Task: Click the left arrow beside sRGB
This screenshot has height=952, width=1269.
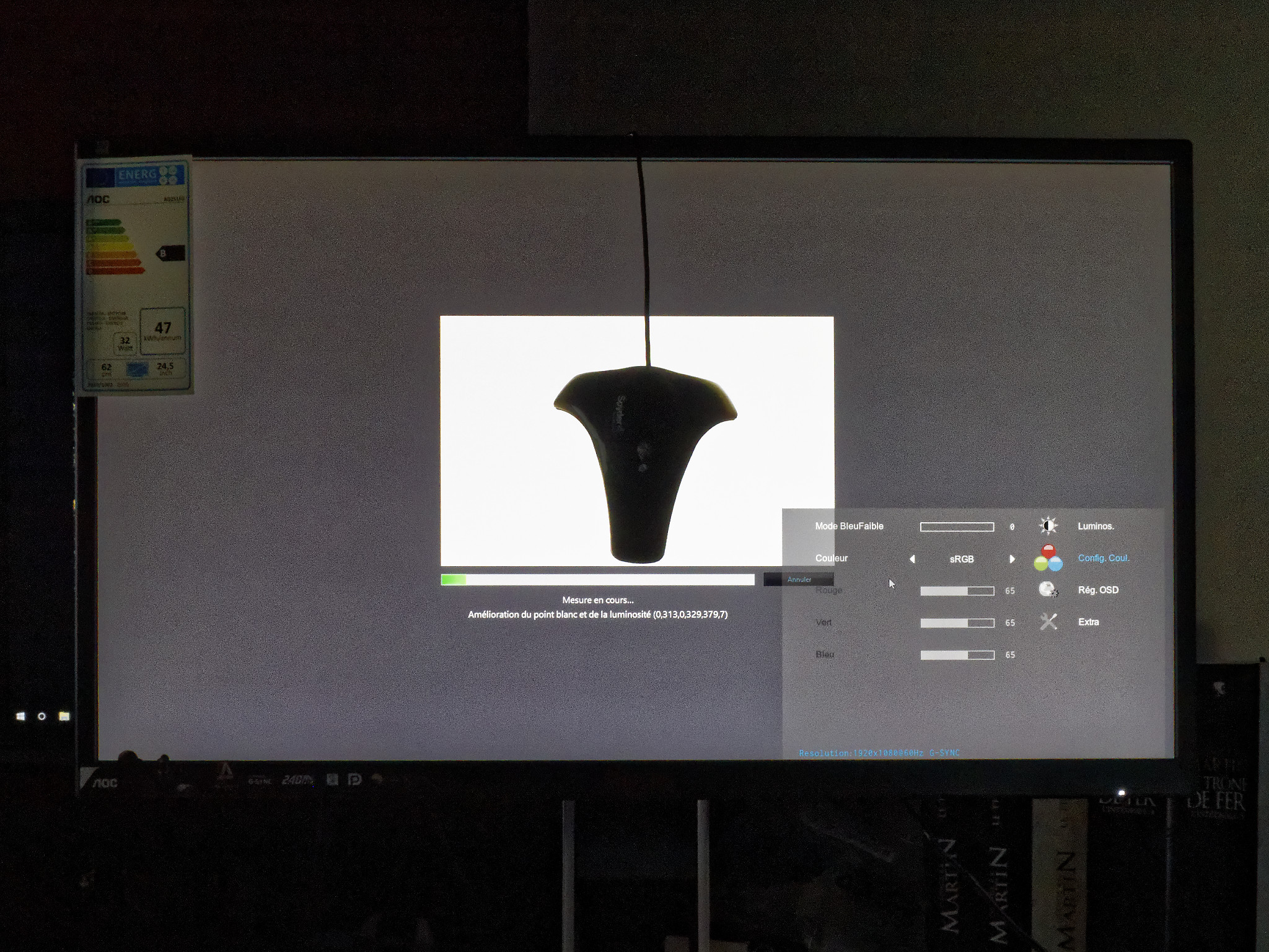Action: [x=911, y=559]
